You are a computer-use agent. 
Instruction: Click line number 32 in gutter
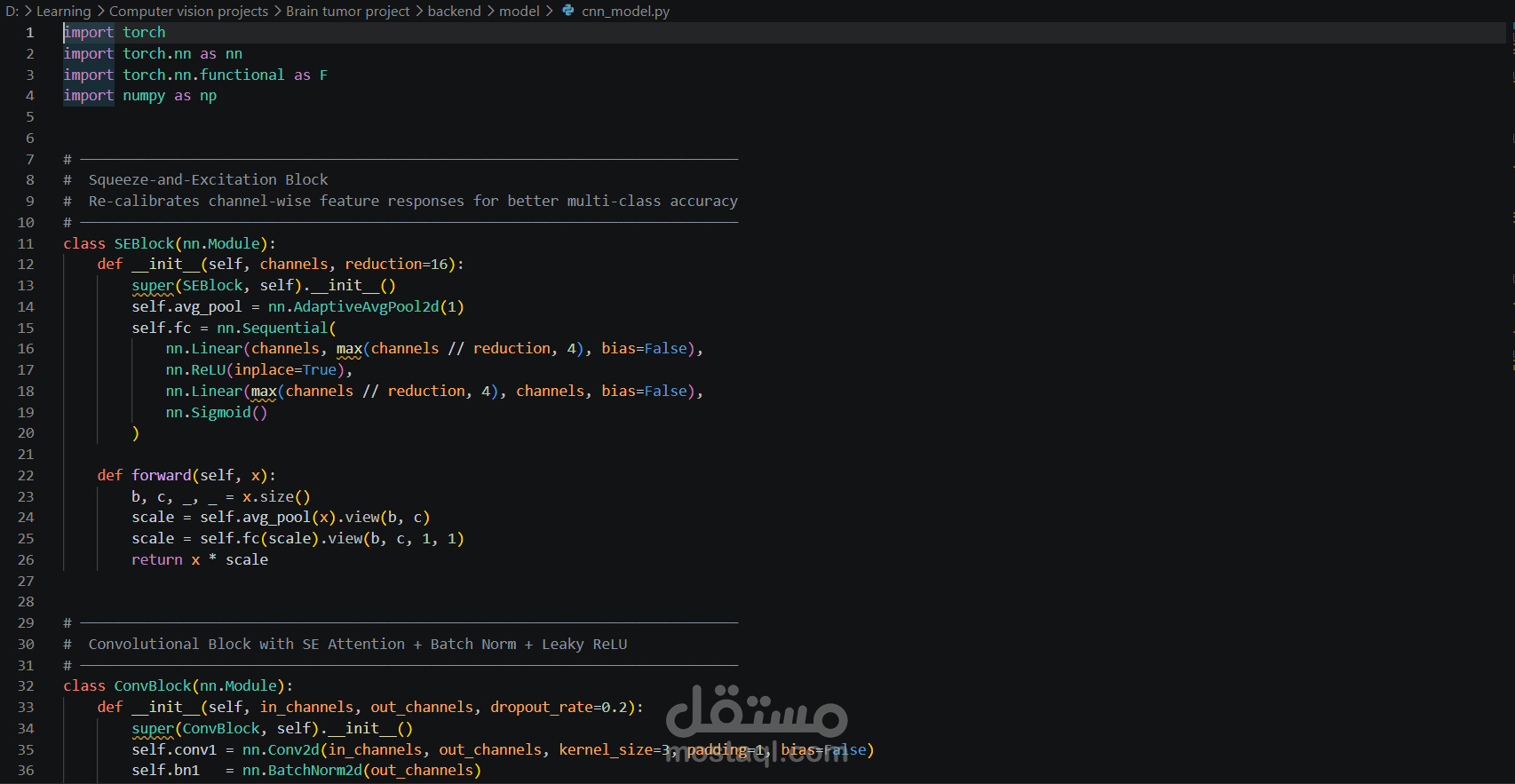26,685
